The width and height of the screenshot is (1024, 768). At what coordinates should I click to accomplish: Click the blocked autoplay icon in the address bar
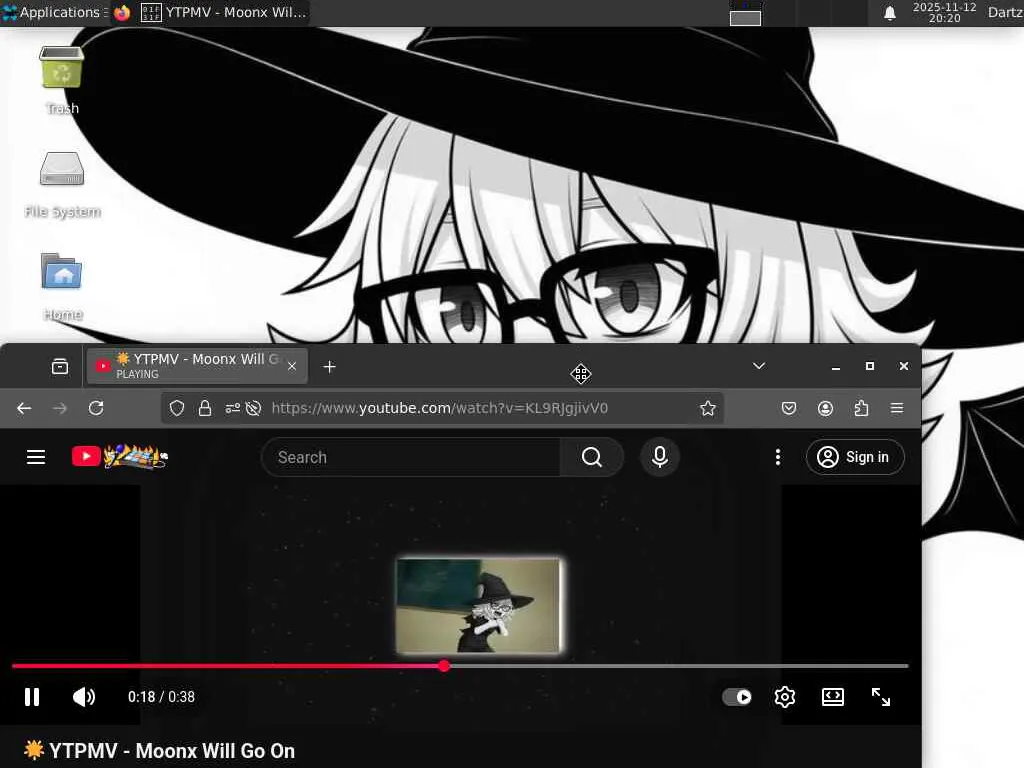point(253,408)
